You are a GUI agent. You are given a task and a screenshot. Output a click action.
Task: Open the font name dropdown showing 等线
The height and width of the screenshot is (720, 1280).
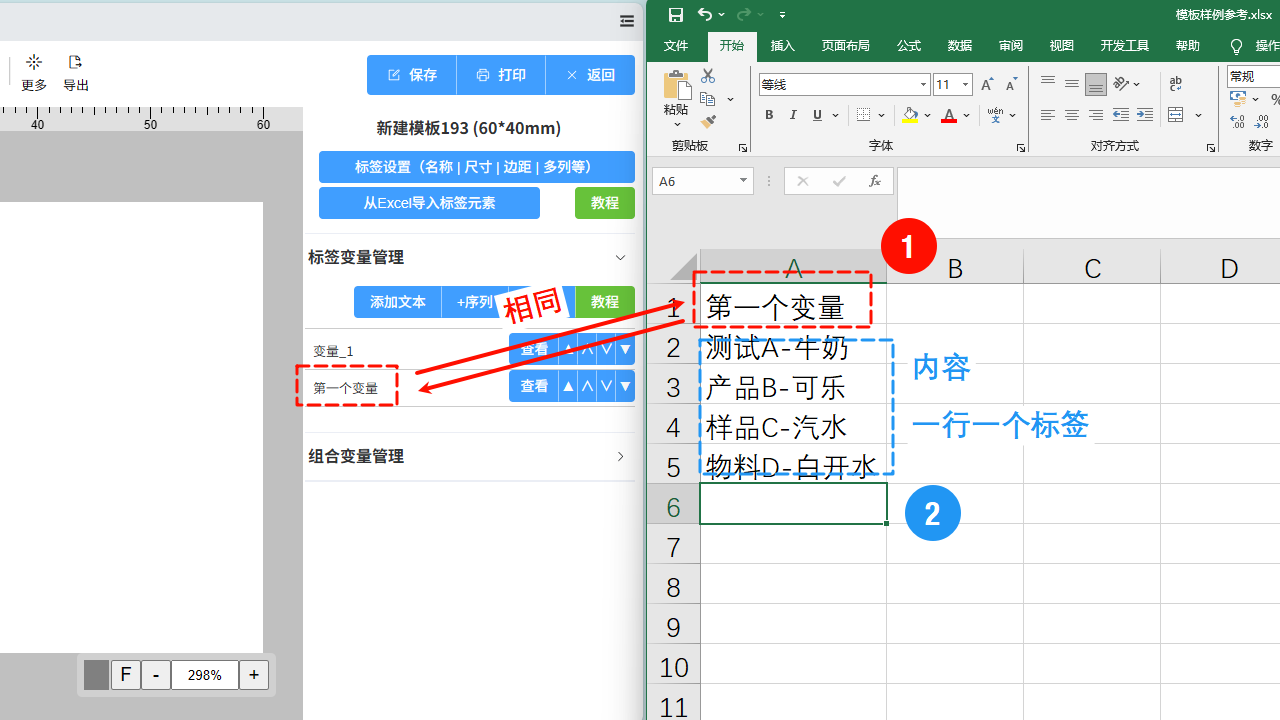click(x=924, y=85)
